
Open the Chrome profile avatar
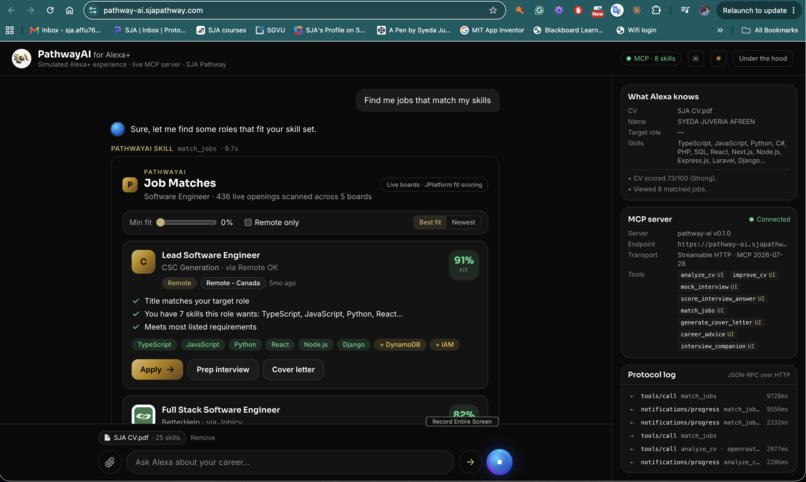tap(704, 10)
